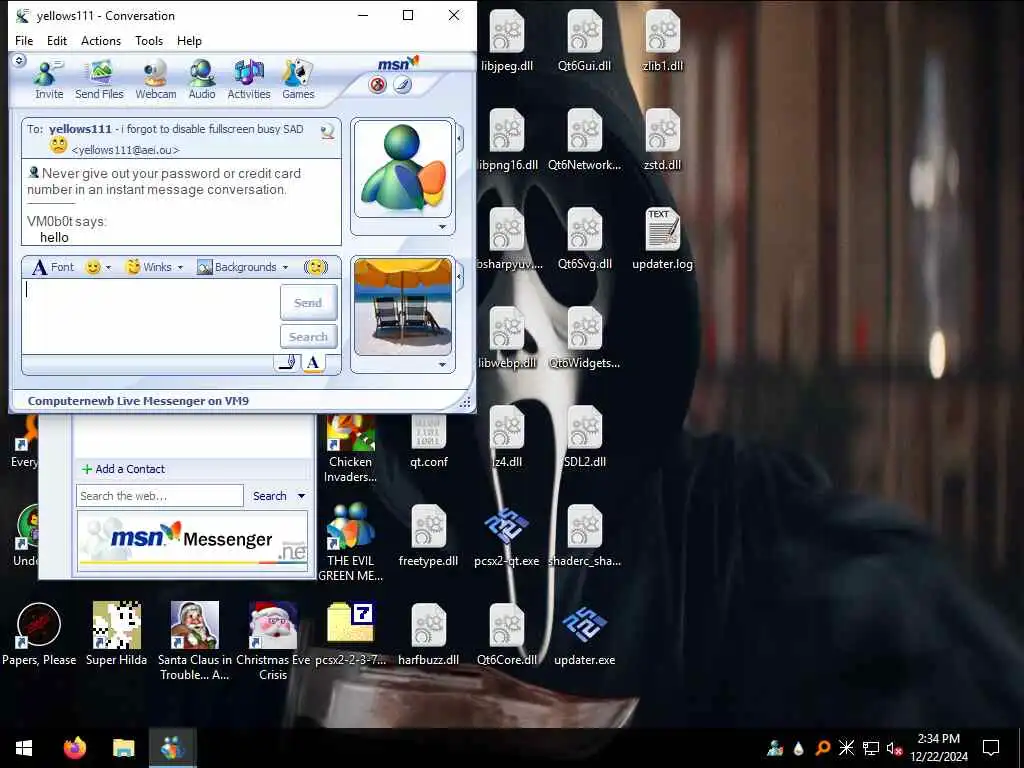Switch to handwriting mode pen icon
Viewport: 1024px width, 768px height.
coord(287,363)
